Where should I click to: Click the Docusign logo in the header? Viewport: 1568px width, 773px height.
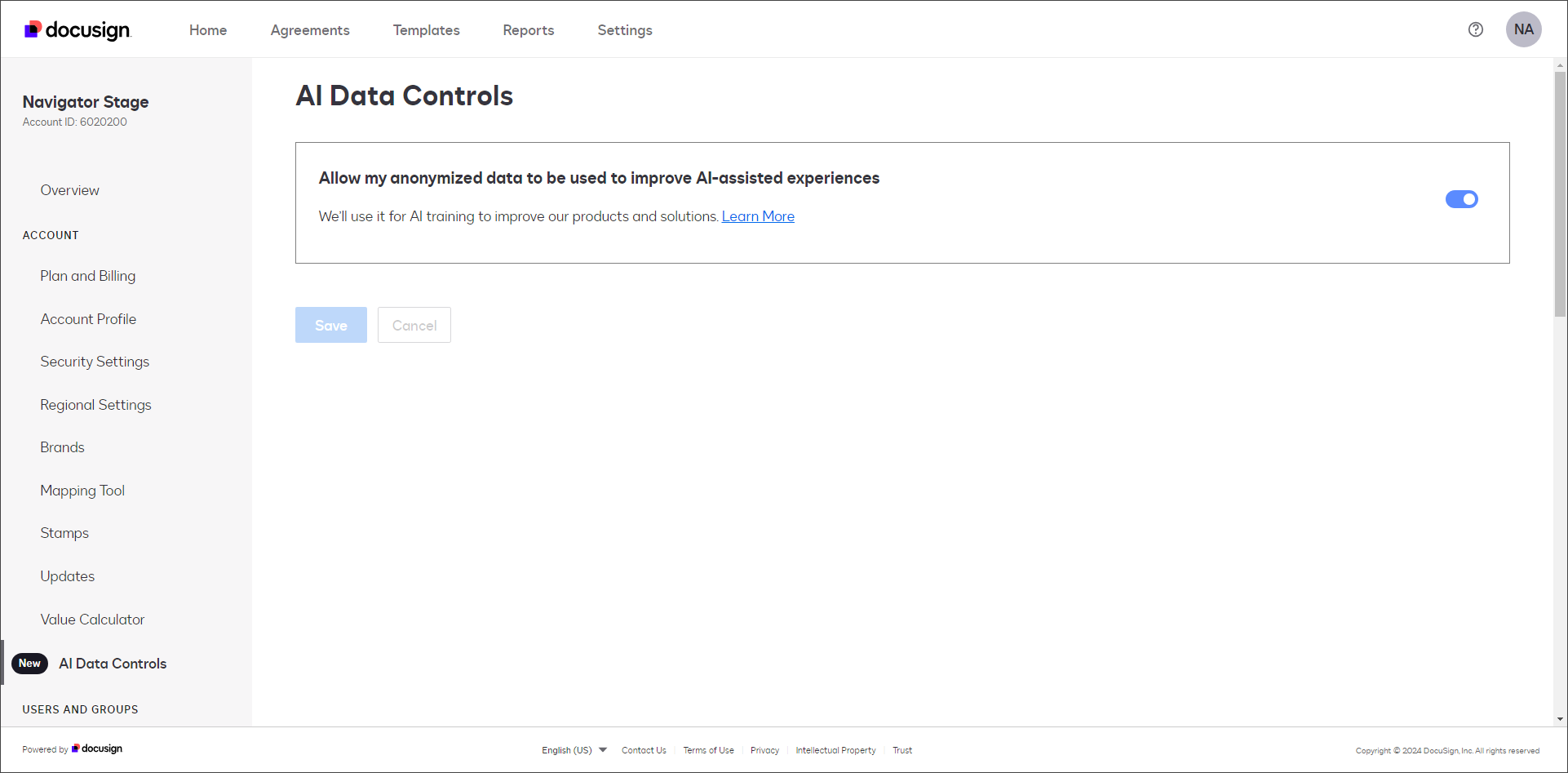(78, 29)
